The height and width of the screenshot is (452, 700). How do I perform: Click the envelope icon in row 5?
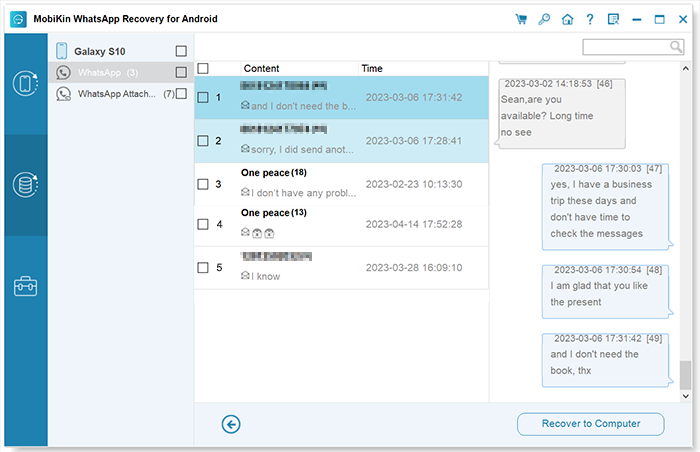pos(245,275)
